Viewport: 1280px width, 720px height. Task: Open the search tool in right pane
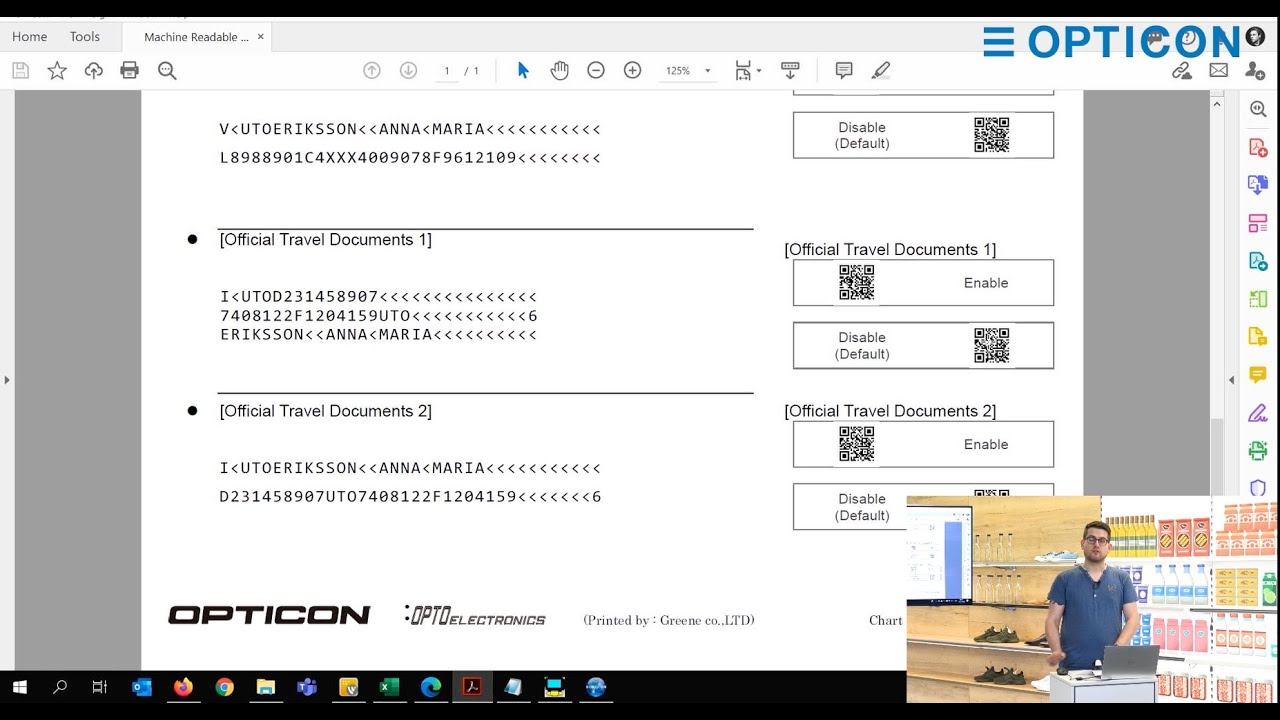[x=1258, y=109]
